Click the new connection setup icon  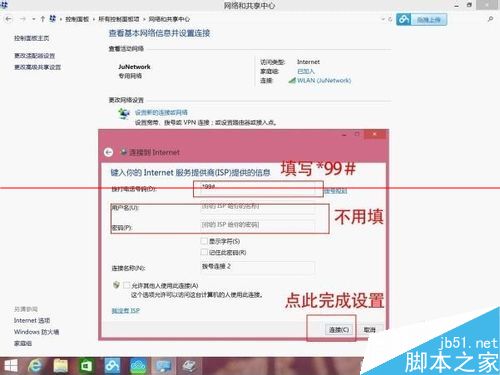point(124,113)
